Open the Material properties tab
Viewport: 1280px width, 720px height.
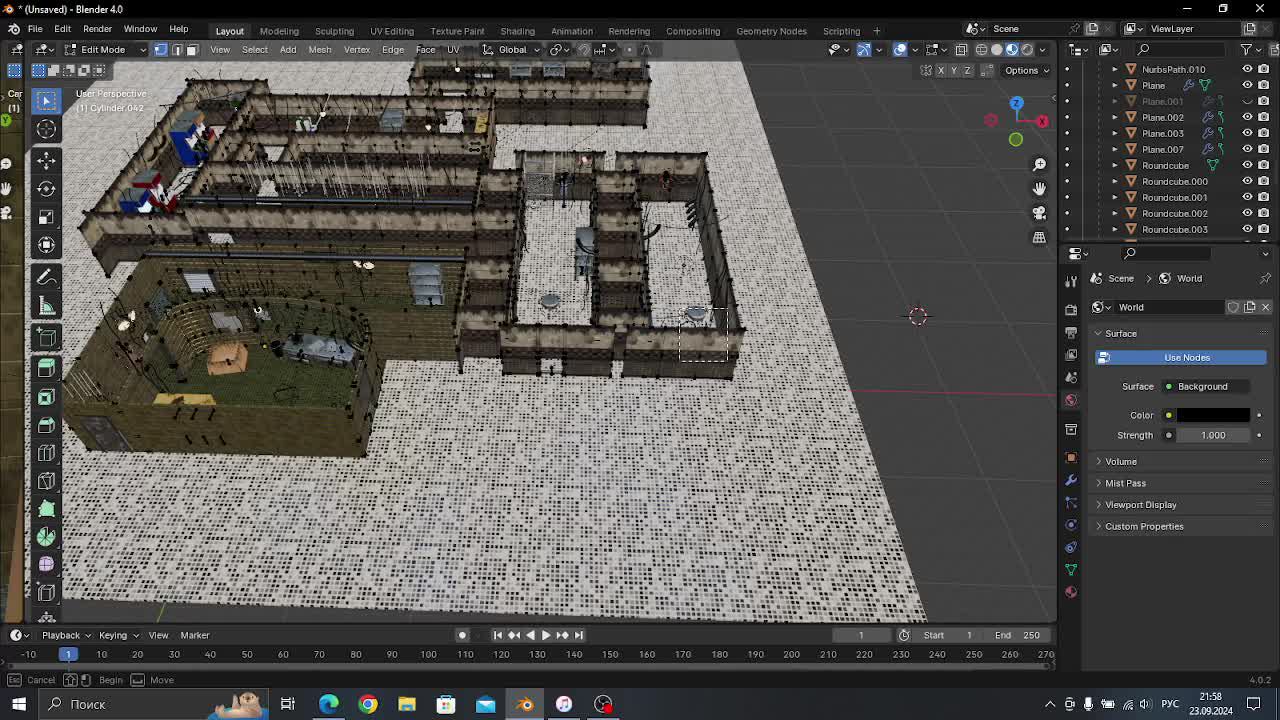[1071, 592]
